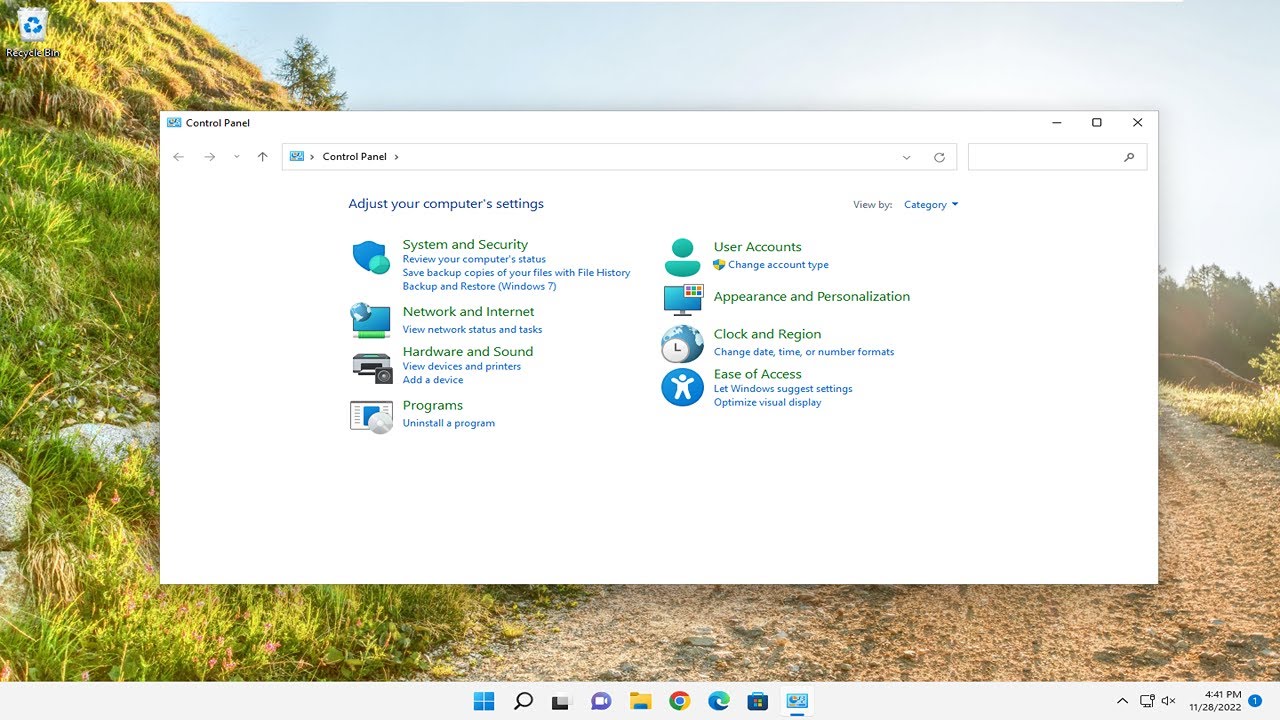Click the Network and Internet globe icon

click(370, 320)
